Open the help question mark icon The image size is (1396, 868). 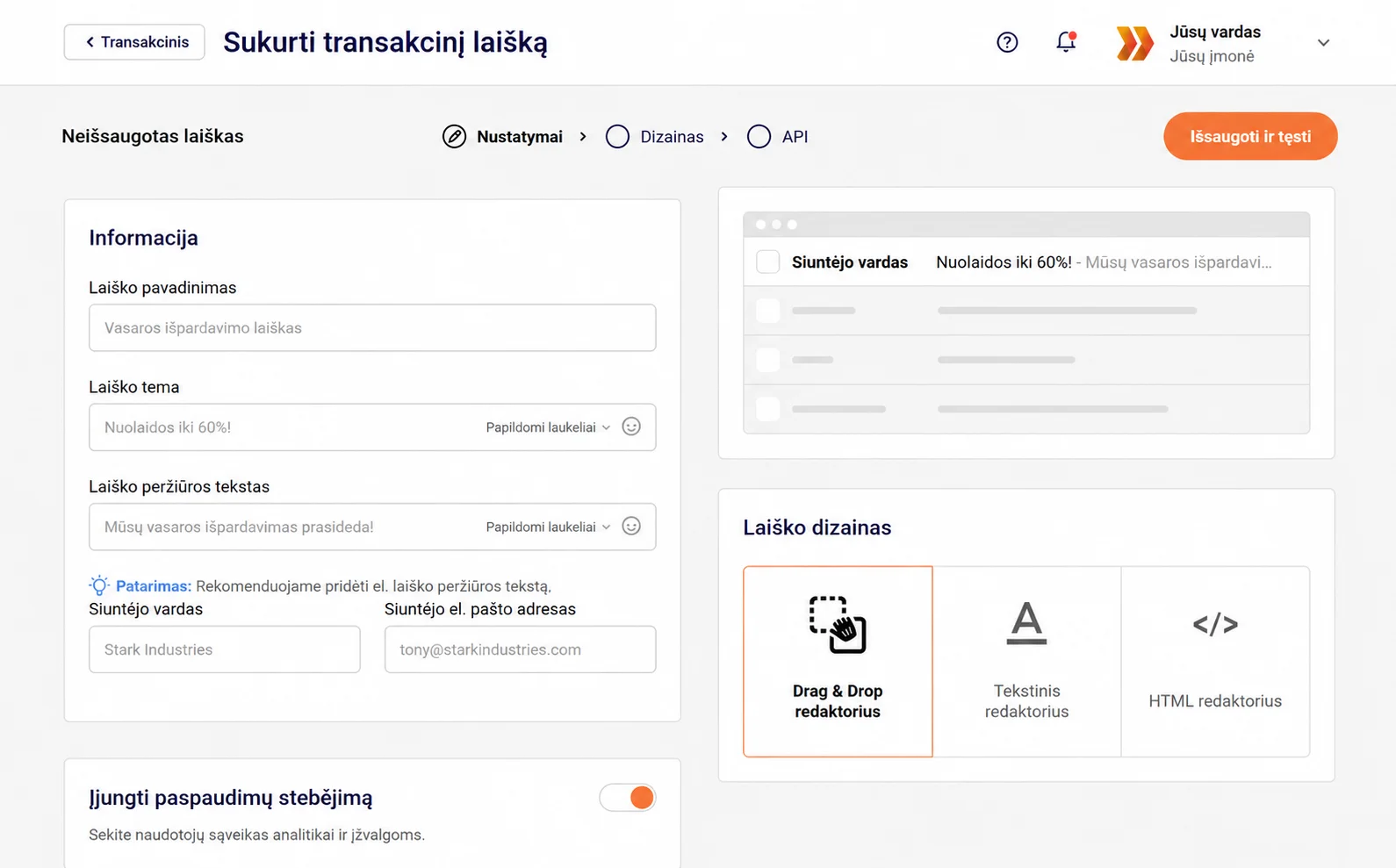pos(1007,42)
